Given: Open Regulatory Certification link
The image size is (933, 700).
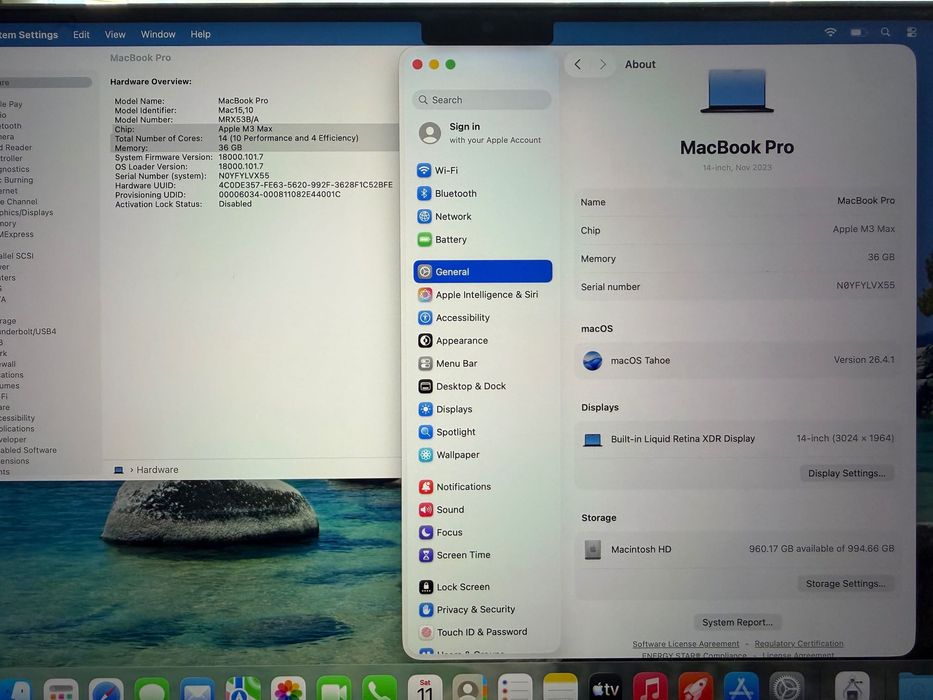Looking at the screenshot, I should click(x=799, y=643).
